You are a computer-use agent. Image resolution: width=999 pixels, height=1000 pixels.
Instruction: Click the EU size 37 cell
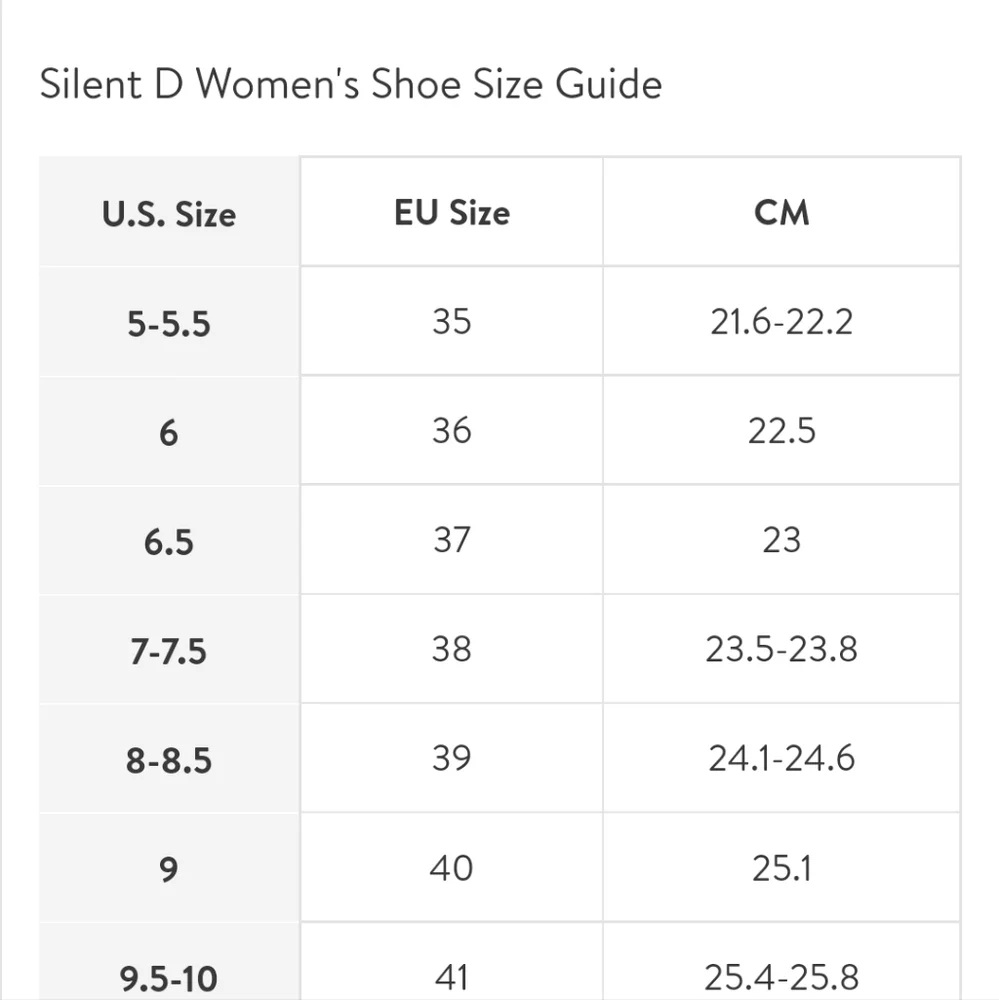(452, 540)
